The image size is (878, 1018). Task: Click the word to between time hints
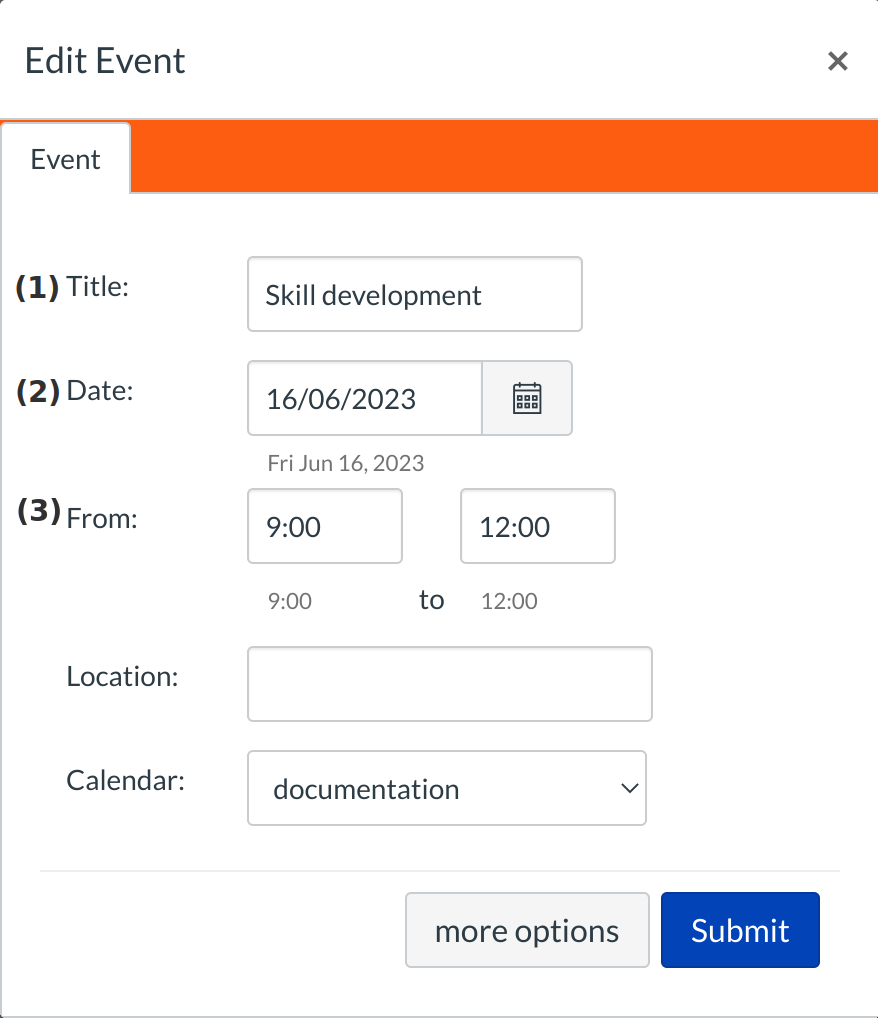click(x=431, y=600)
